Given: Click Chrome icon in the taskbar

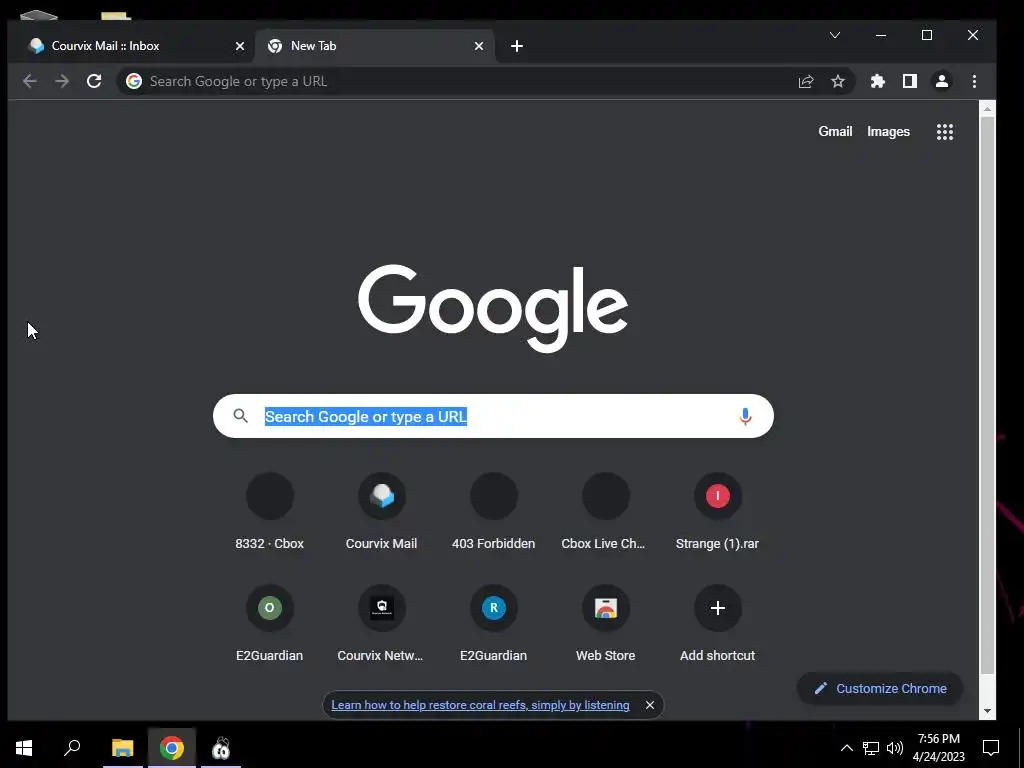Looking at the screenshot, I should coord(172,748).
